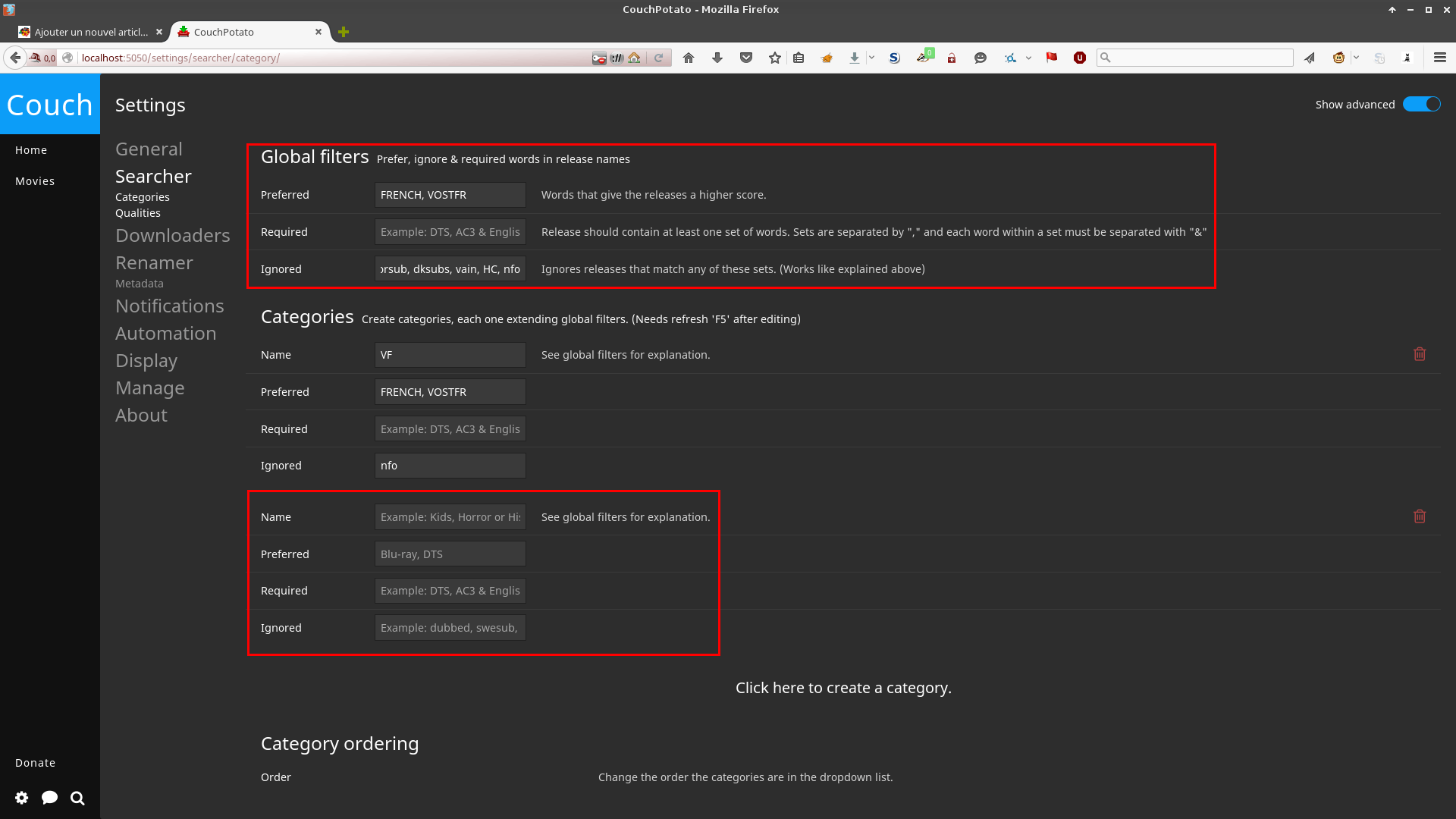Viewport: 1456px width, 819px height.
Task: Click the key icon in the address bar
Action: pyautogui.click(x=599, y=58)
